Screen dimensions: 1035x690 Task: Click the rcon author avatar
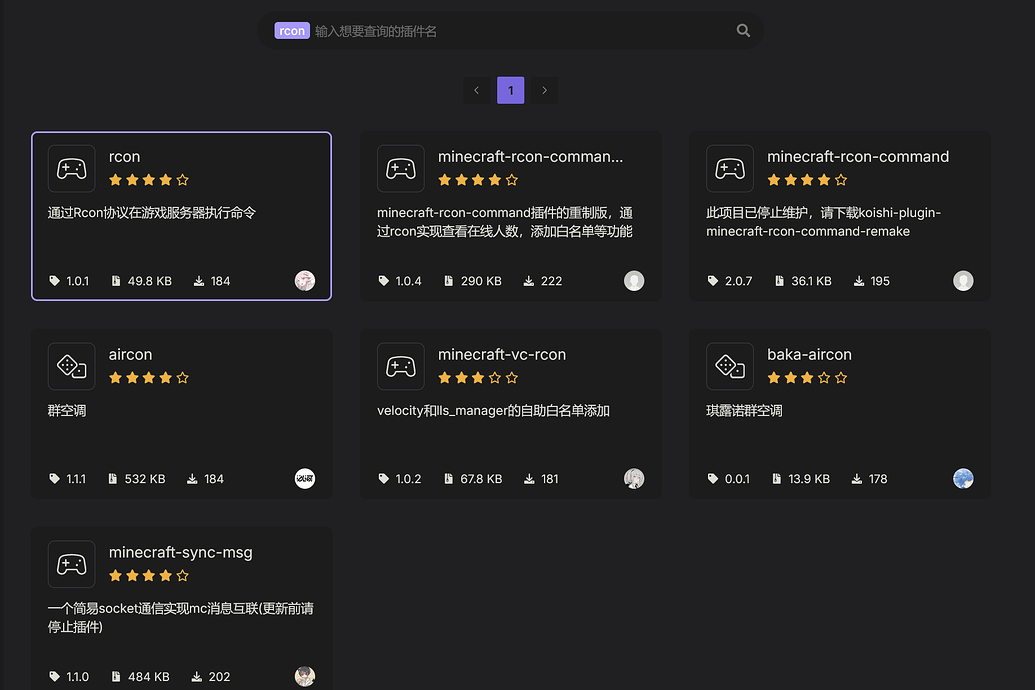click(305, 281)
